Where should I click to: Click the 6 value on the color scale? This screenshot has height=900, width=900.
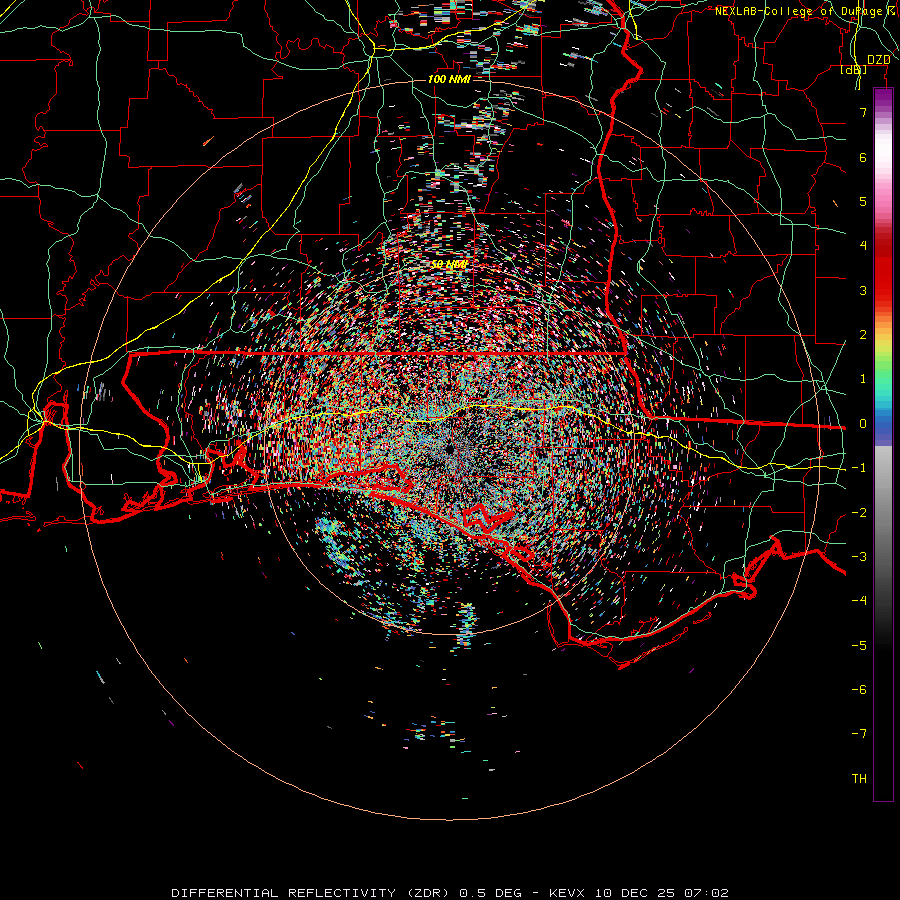click(x=863, y=157)
